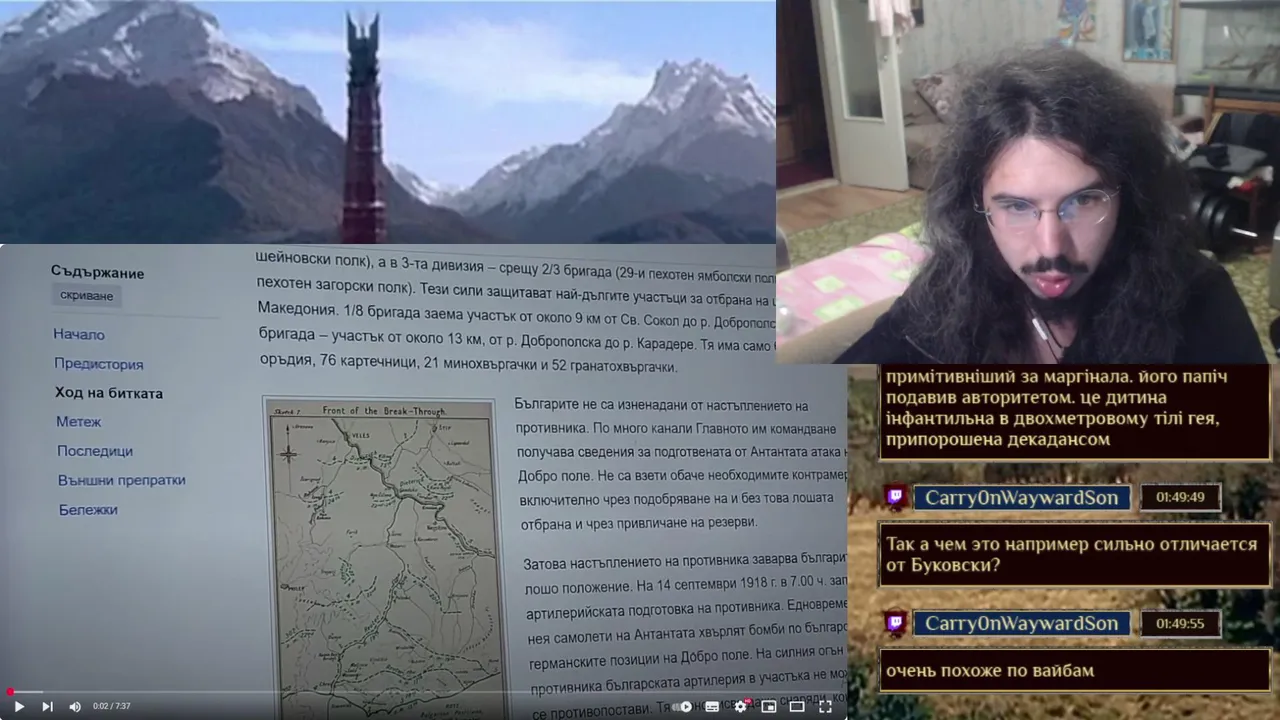Screen dimensions: 1280x720
Task: Play the video in the player
Action: click(19, 706)
